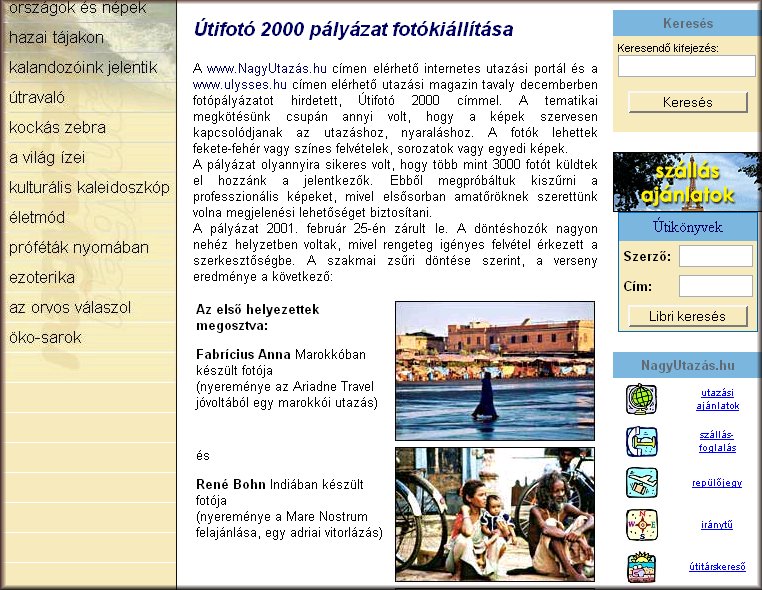Click the compass icon beside iránytű
Screen dimensions: 762x590
(641, 525)
